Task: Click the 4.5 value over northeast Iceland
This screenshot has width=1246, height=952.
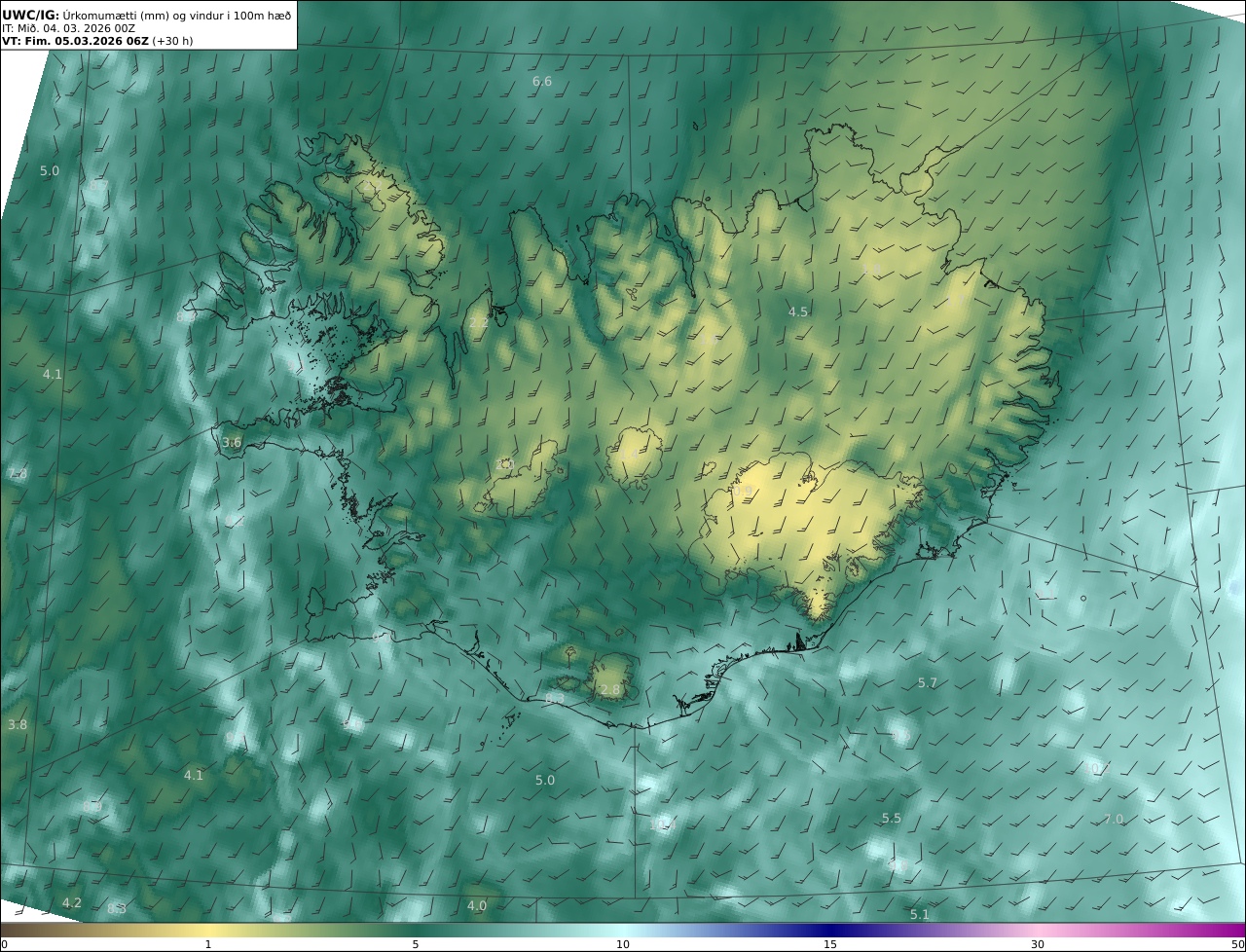Action: tap(798, 312)
